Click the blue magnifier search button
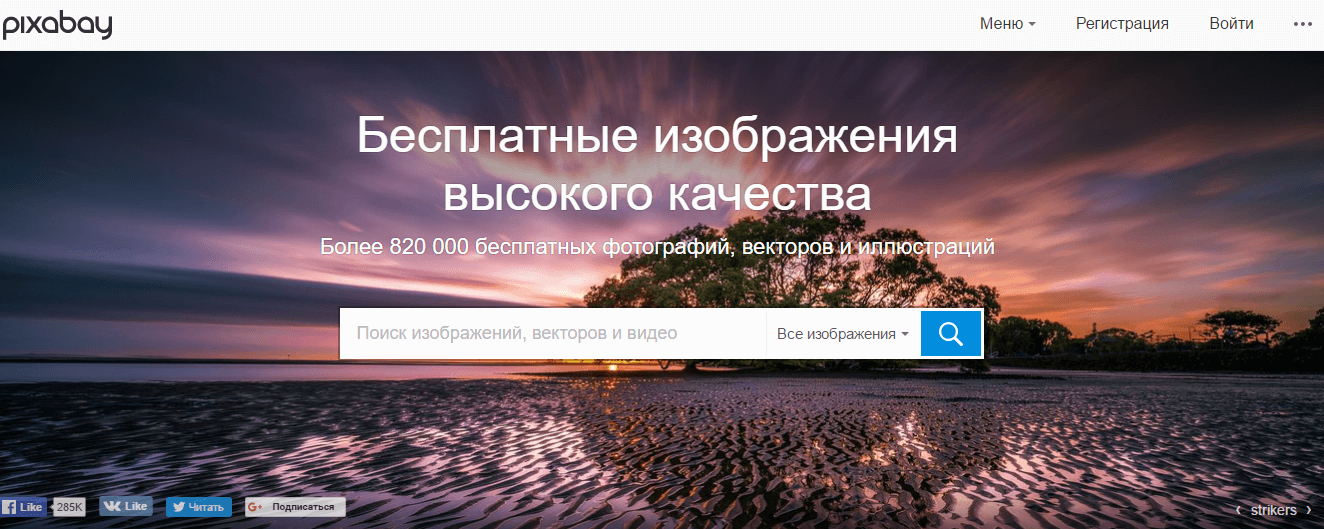This screenshot has height=529, width=1324. click(x=951, y=333)
